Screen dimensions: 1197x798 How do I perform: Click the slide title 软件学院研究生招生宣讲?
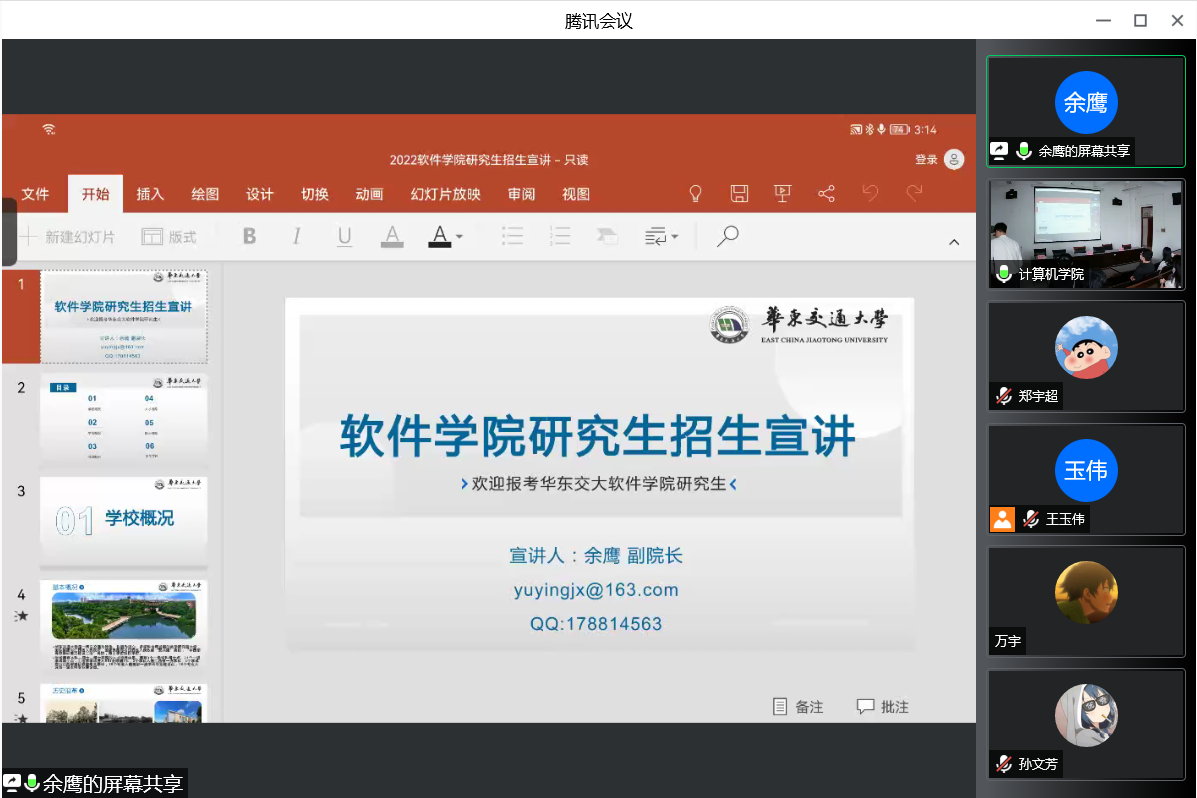pyautogui.click(x=598, y=437)
